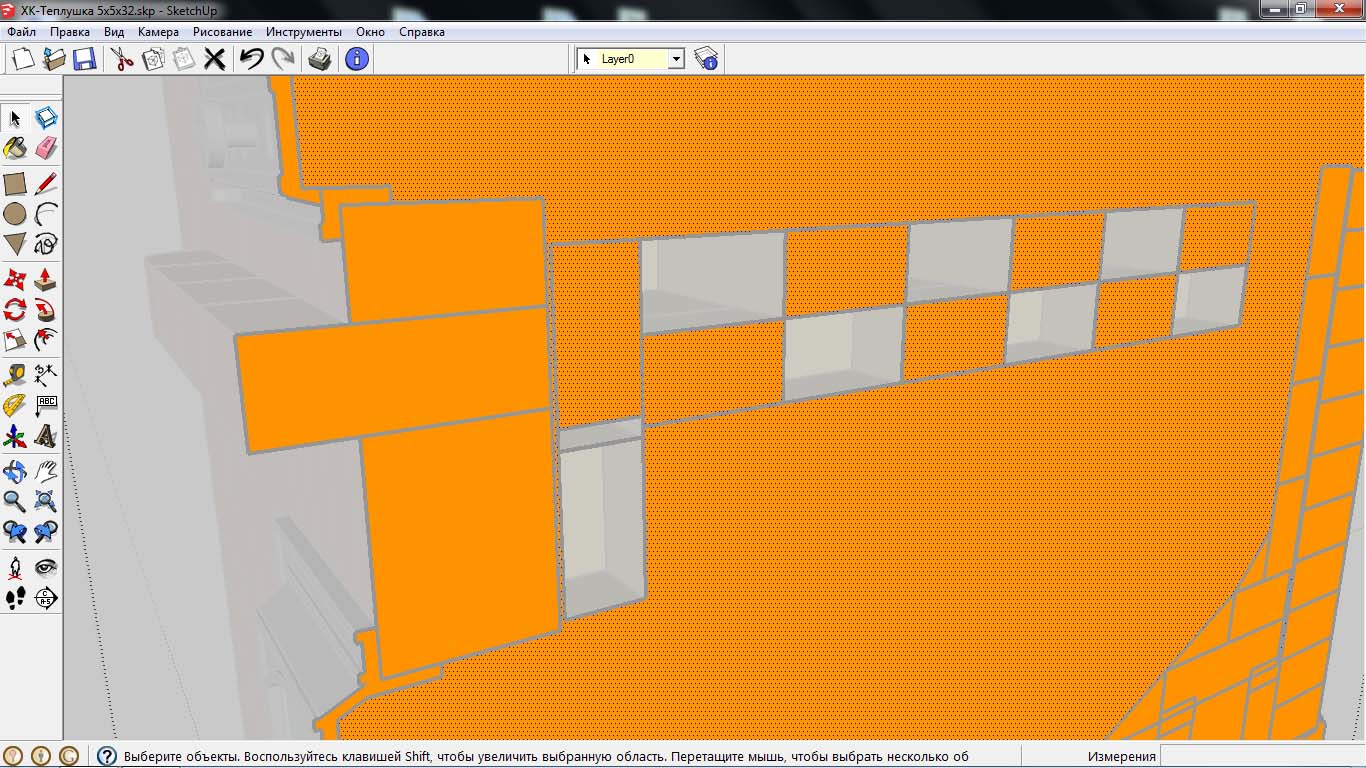Click the status bar help question icon

click(107, 756)
